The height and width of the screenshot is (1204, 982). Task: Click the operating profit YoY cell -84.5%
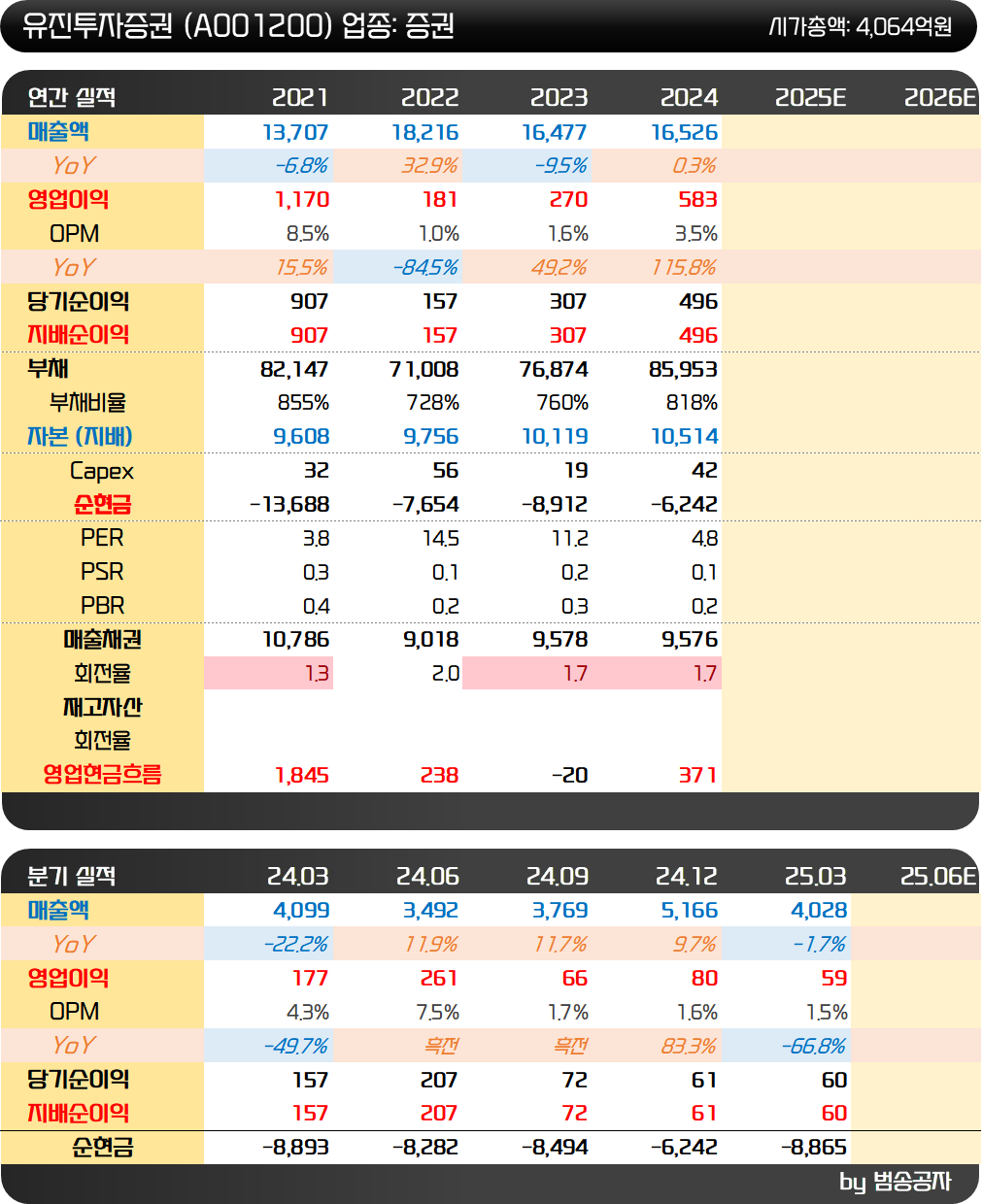425,267
